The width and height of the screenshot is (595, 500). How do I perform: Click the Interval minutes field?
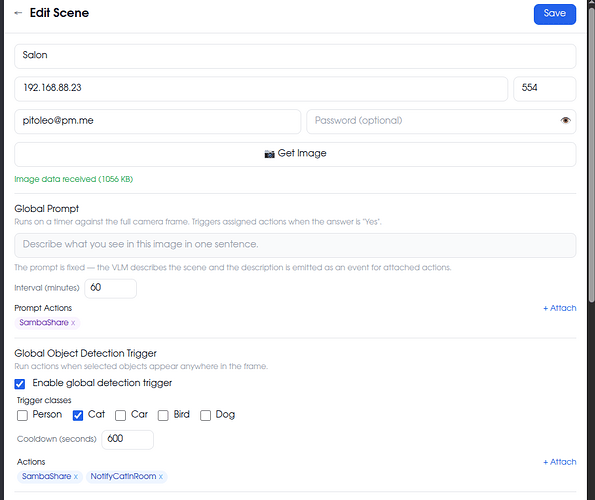[x=110, y=288]
